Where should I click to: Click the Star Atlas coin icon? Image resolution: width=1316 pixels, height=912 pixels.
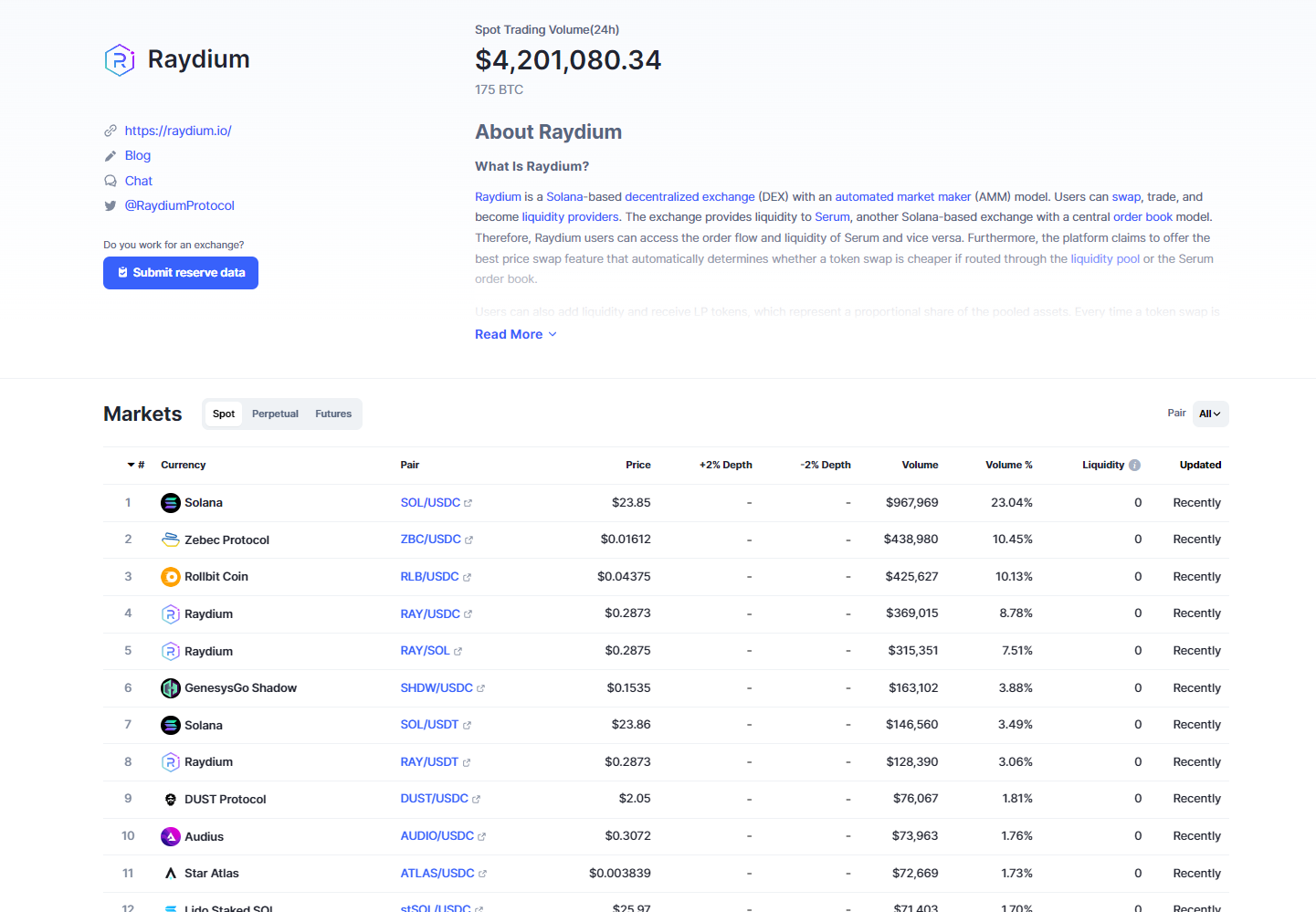(171, 874)
